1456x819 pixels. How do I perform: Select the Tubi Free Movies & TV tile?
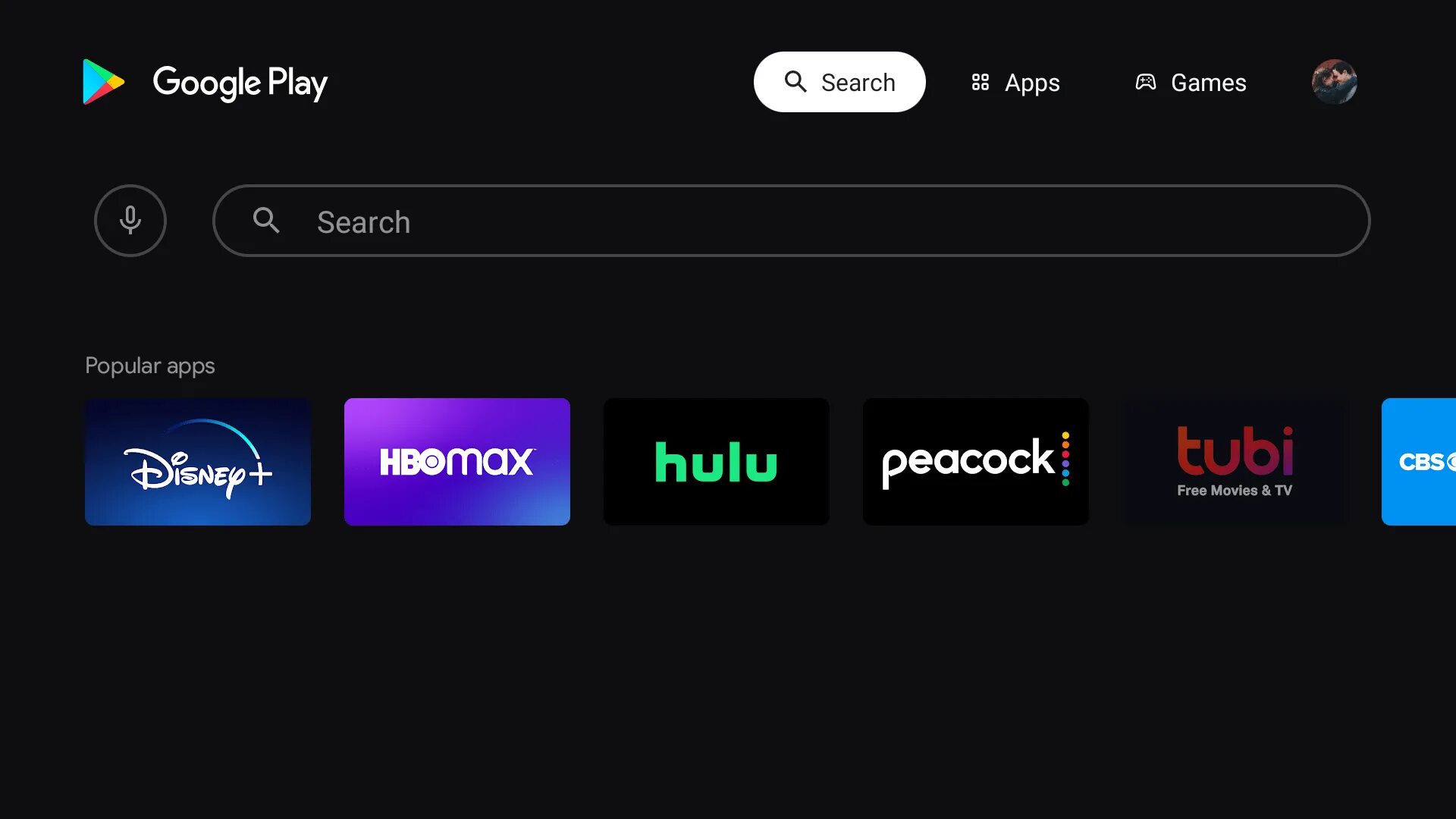(1235, 462)
